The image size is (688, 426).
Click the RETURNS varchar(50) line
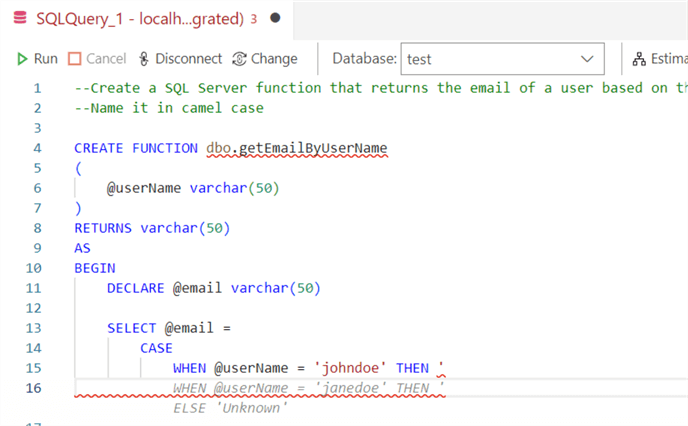pos(152,228)
